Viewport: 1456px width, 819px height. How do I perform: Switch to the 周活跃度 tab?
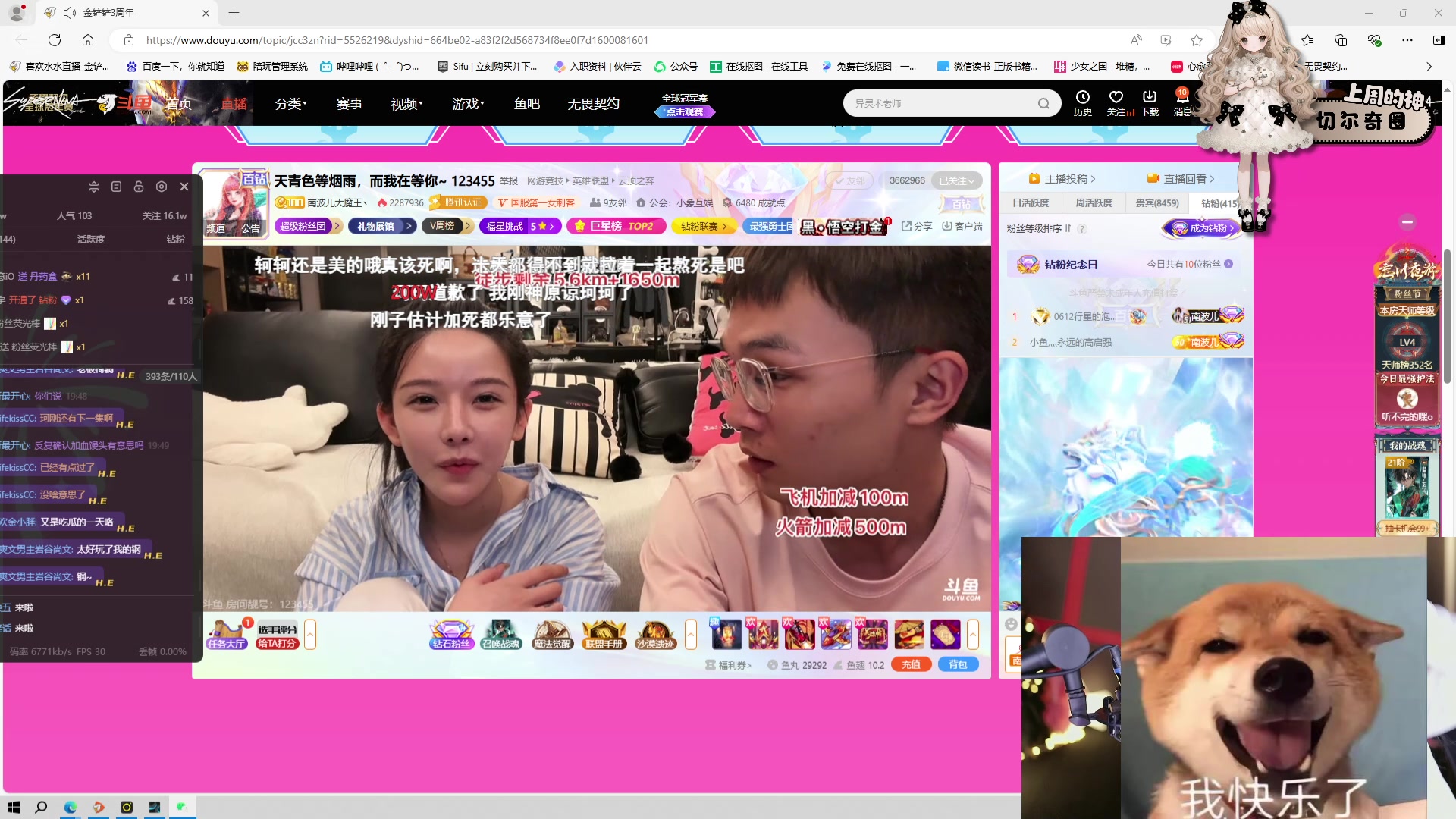(1094, 202)
